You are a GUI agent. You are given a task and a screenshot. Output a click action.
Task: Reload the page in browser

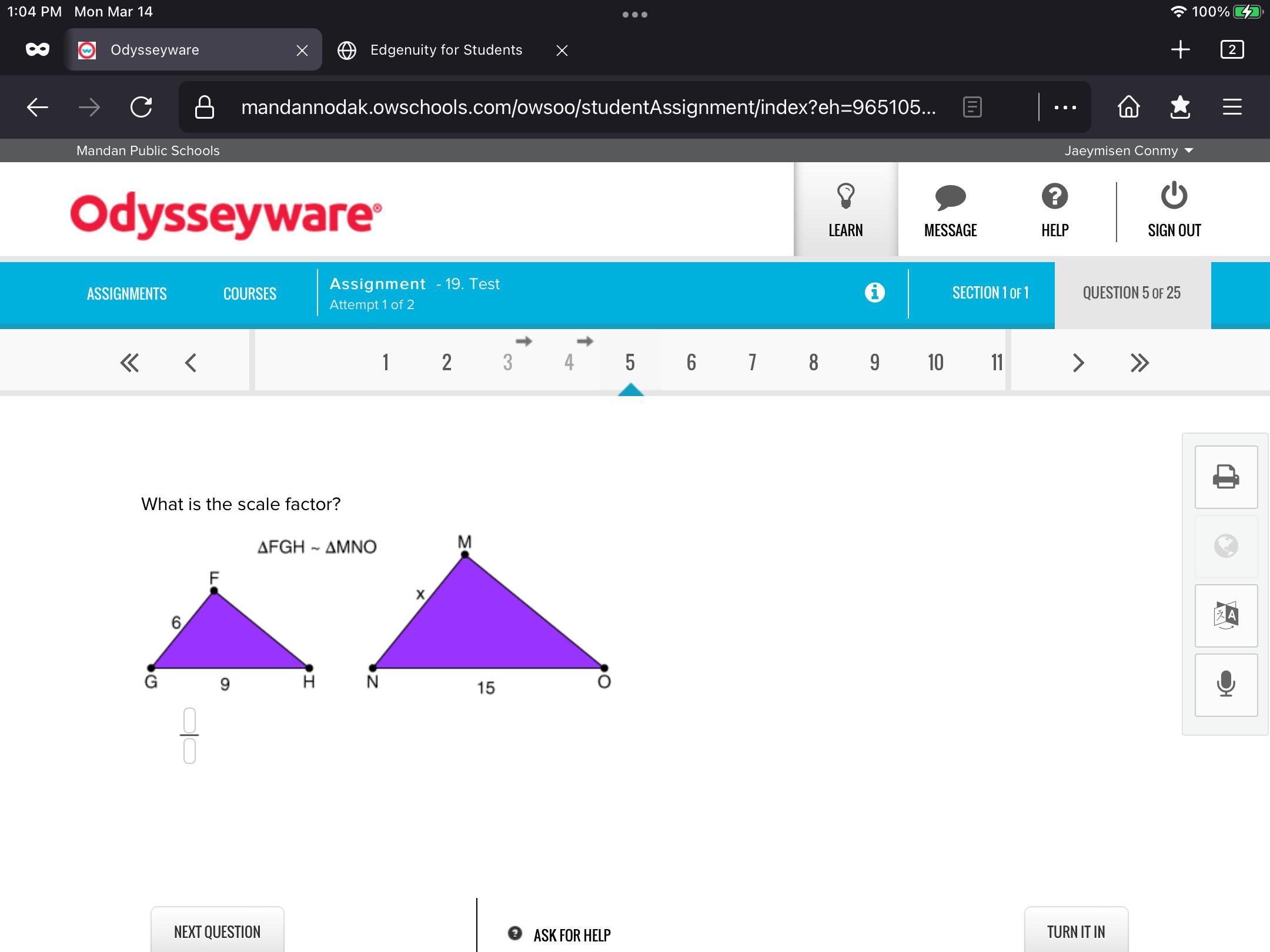(x=141, y=107)
